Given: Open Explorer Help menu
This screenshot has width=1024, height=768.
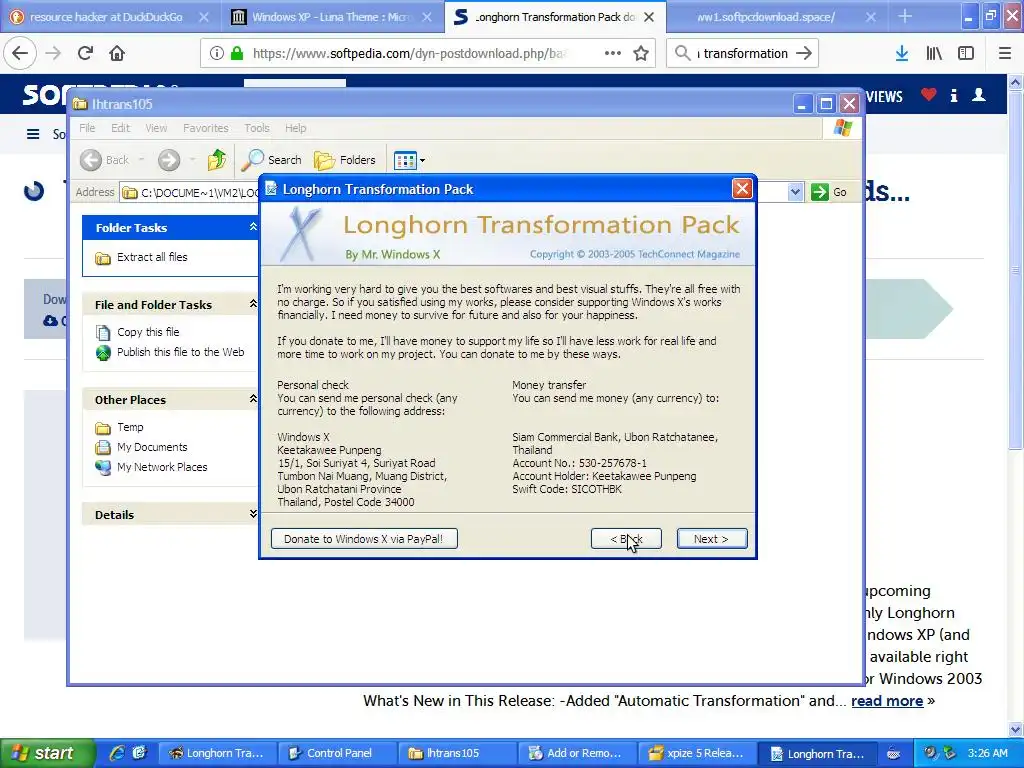Looking at the screenshot, I should tap(295, 128).
